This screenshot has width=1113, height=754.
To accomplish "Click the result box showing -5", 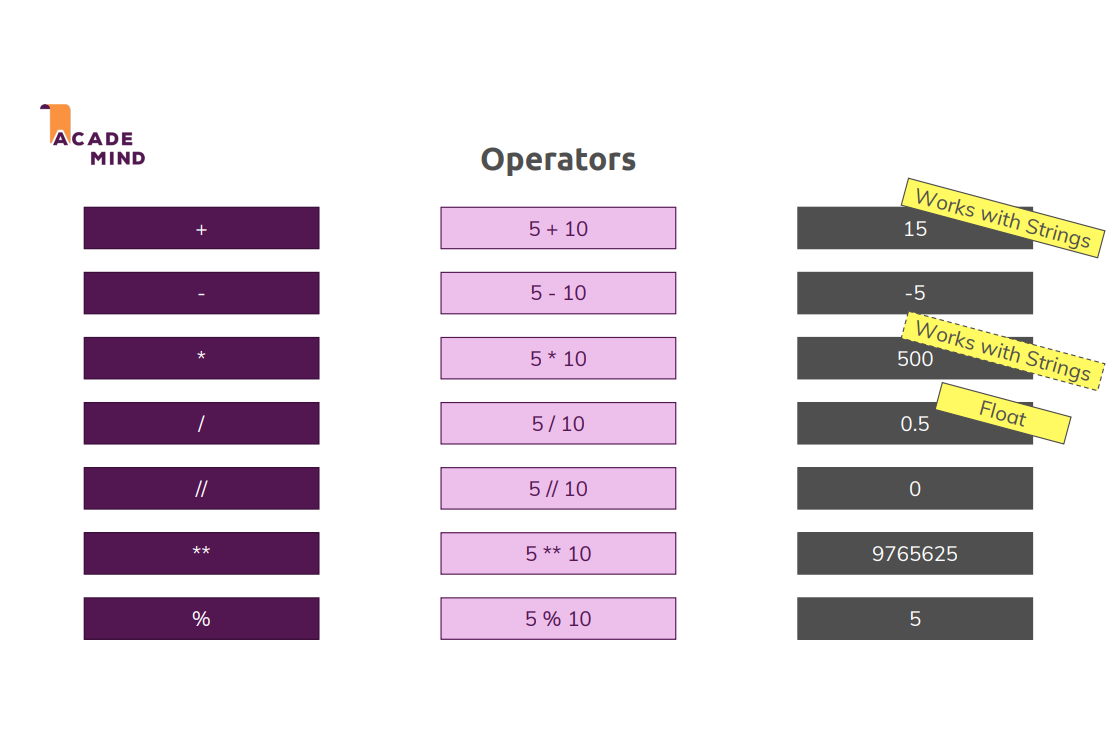I will (x=914, y=293).
